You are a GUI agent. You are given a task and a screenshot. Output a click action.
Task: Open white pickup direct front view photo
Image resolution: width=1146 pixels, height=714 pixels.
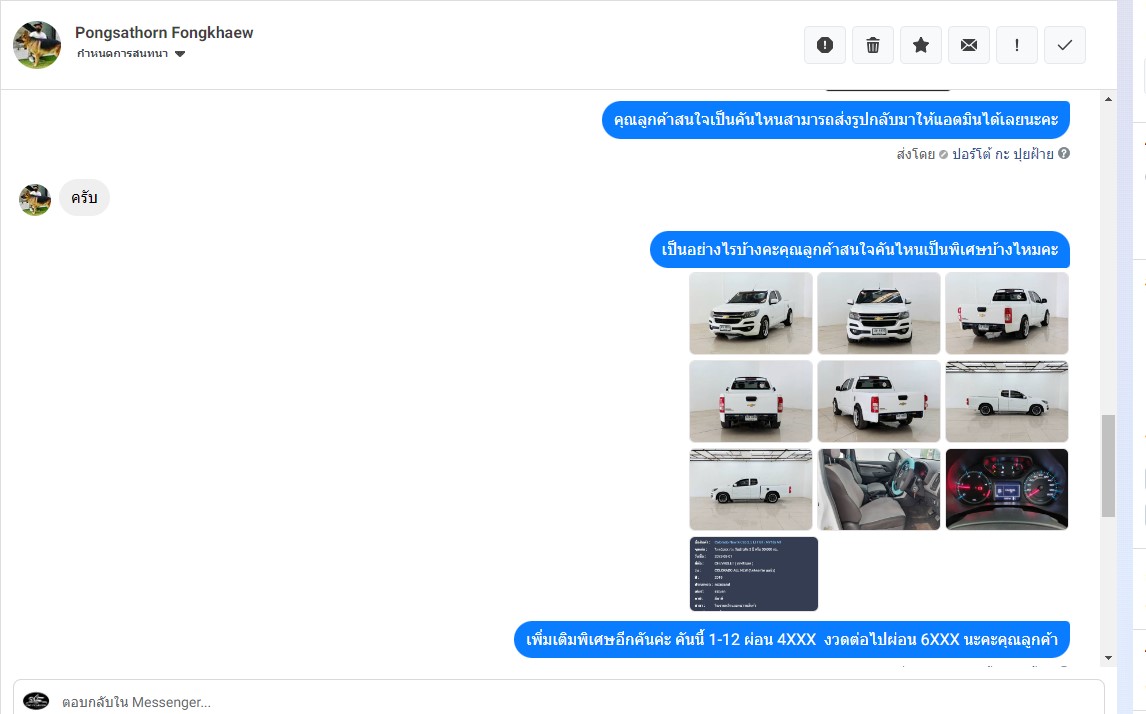pos(879,314)
